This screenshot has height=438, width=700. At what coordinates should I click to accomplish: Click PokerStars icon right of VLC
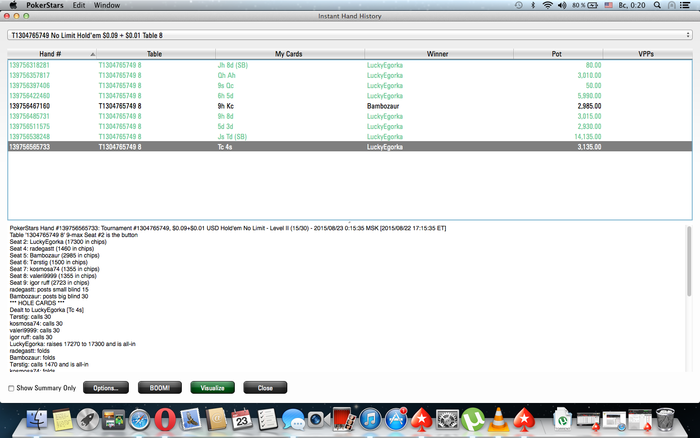pos(524,420)
